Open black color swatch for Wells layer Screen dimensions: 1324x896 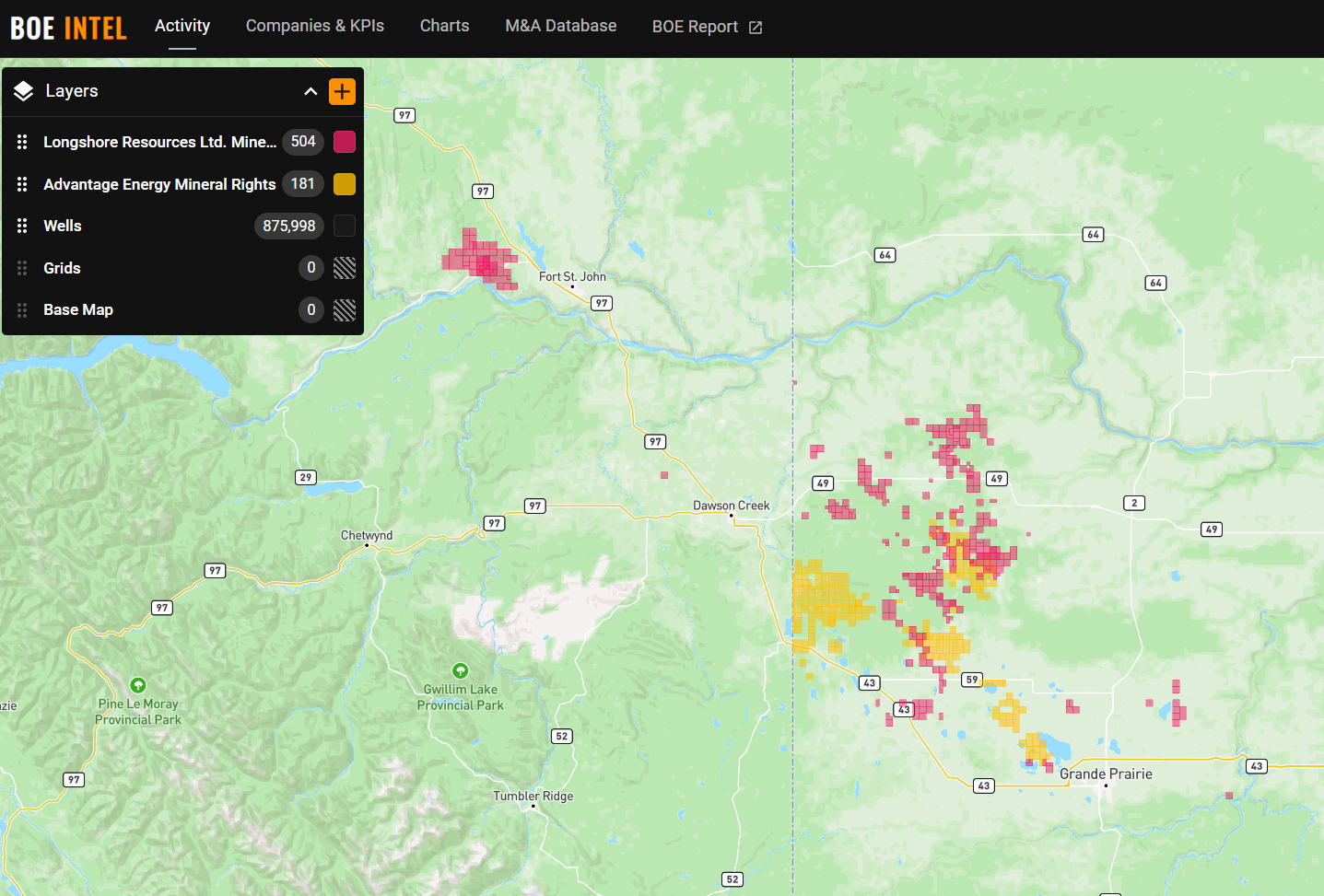(x=345, y=226)
